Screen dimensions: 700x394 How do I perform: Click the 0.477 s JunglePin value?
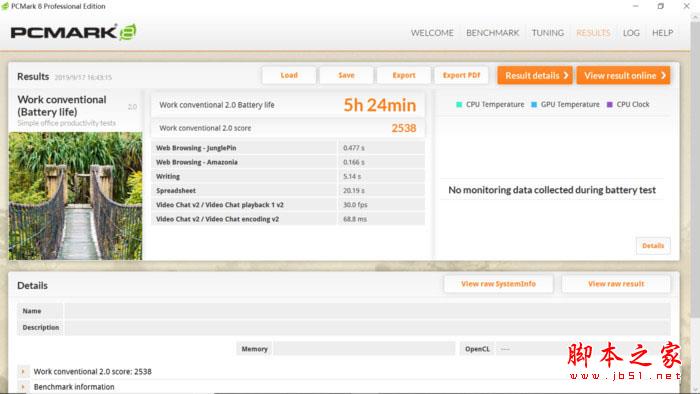354,148
